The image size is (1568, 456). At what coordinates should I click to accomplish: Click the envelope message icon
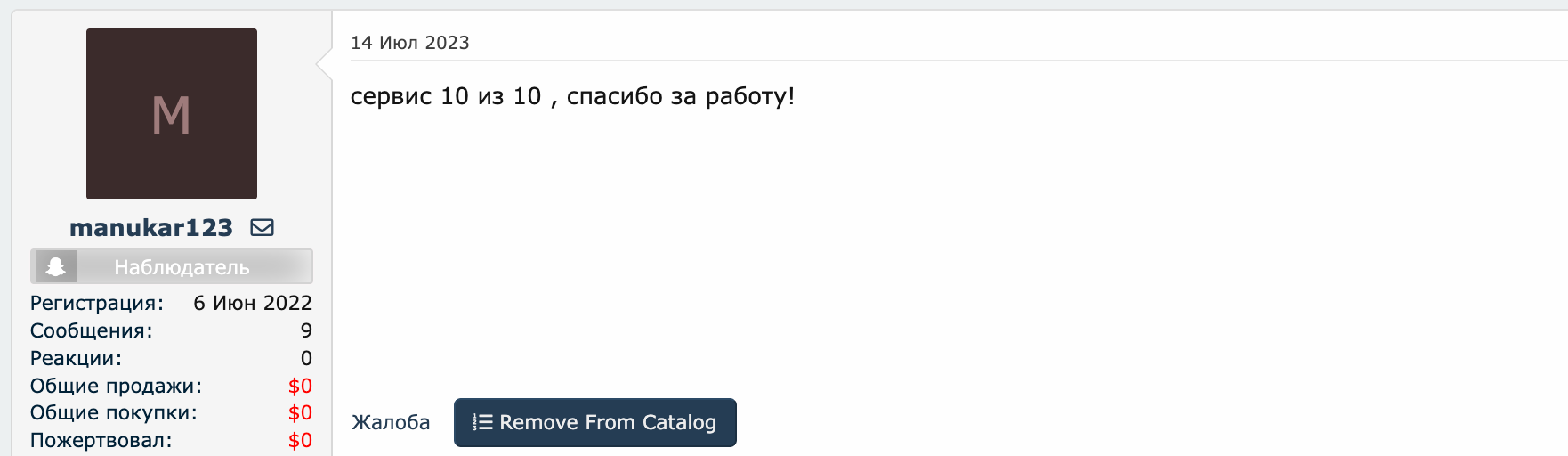coord(263,228)
